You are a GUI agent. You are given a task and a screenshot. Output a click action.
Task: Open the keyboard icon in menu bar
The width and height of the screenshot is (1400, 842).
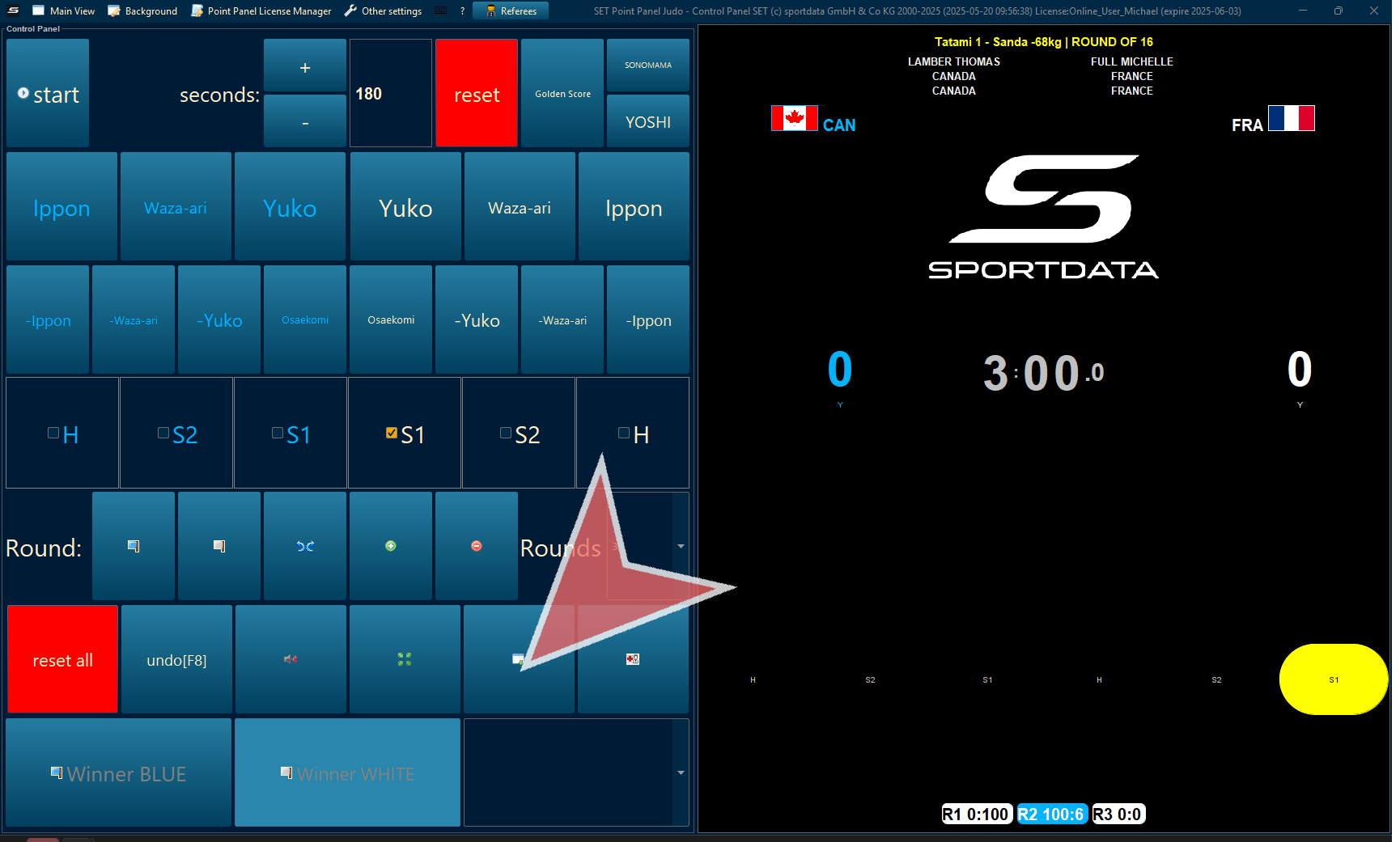coord(441,11)
